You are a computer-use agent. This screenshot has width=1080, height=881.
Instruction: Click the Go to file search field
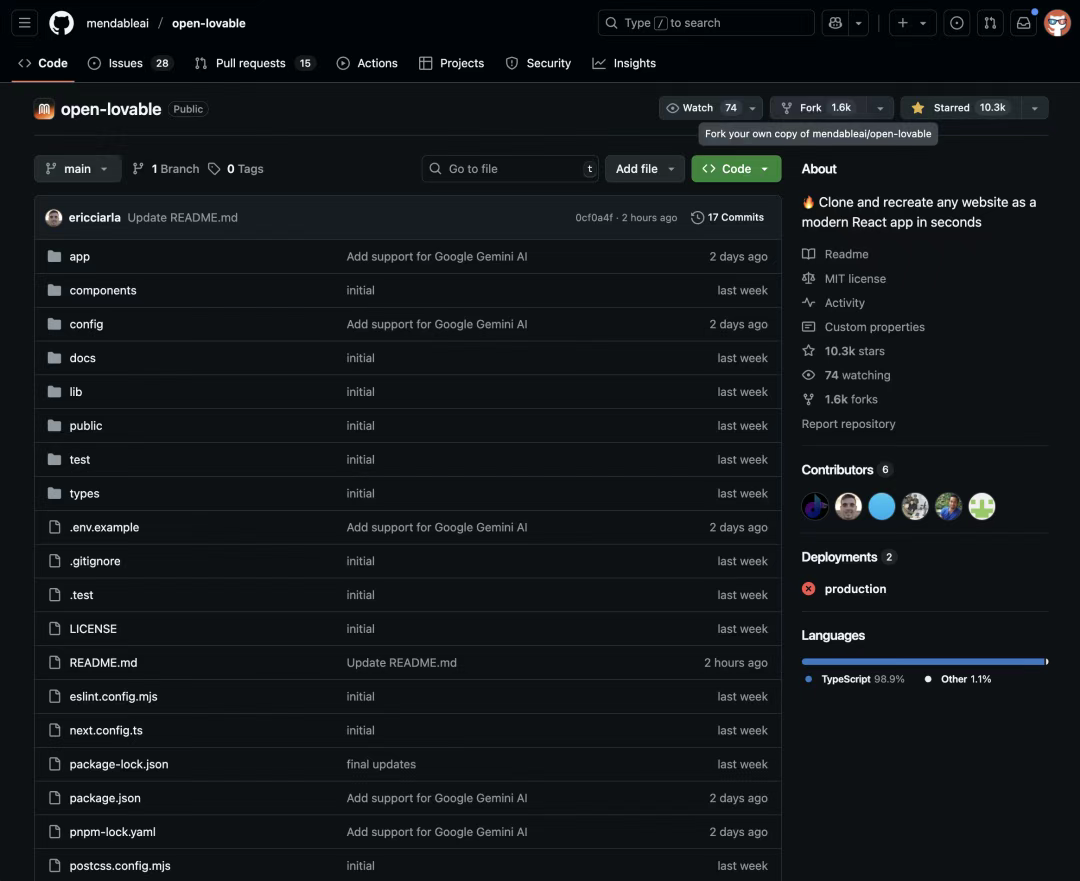point(510,169)
